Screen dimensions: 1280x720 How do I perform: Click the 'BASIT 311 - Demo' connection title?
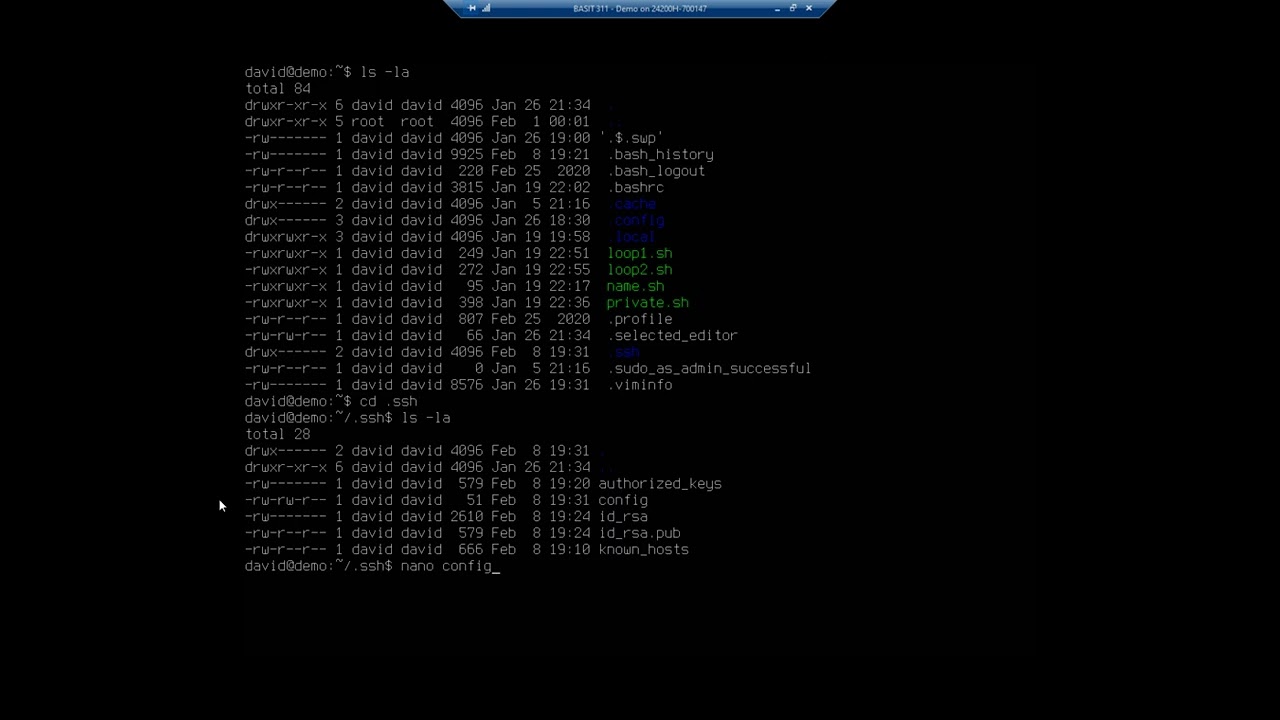coord(640,9)
